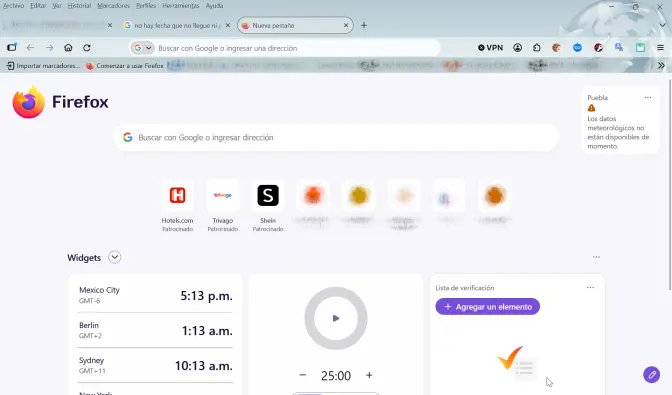Open Comenzar a usar Firefox bookmark
672x395 pixels.
(x=125, y=66)
